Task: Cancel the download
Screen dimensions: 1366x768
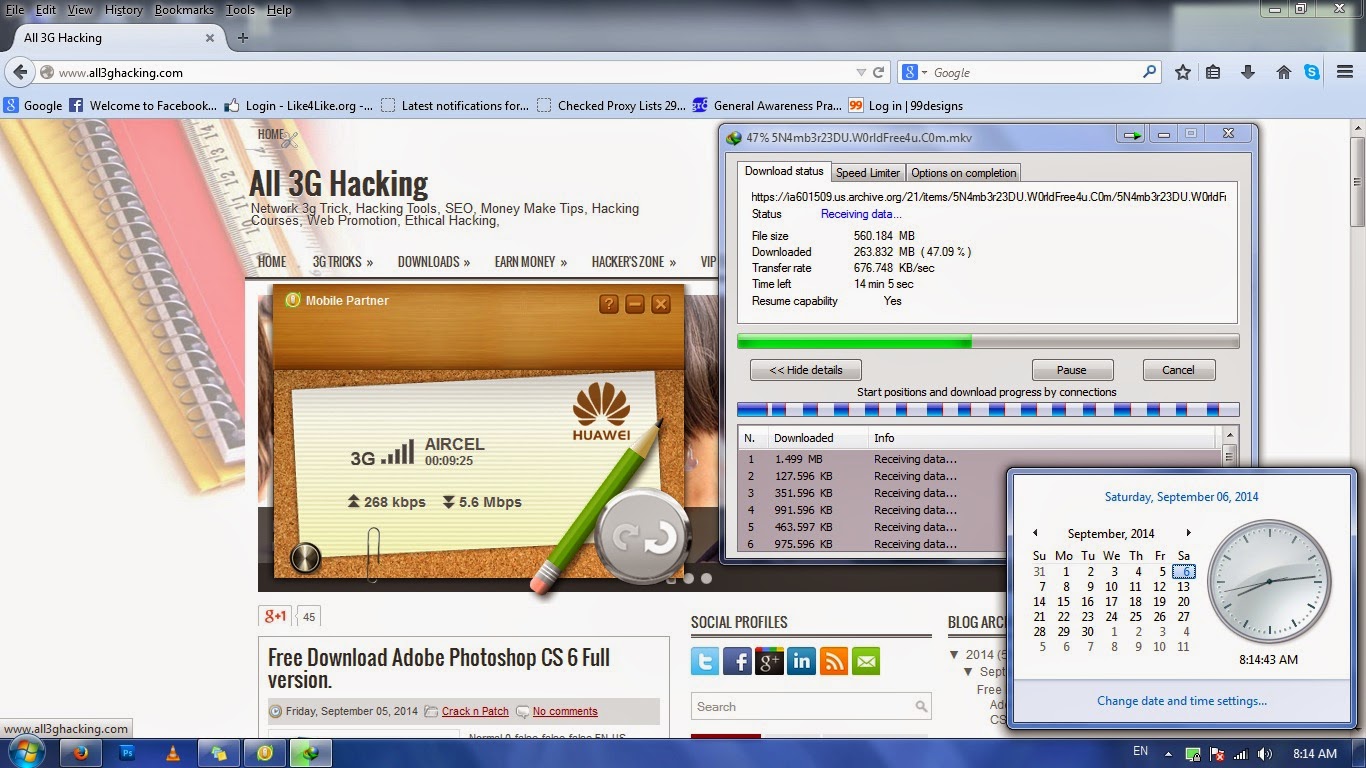Action: coord(1178,370)
